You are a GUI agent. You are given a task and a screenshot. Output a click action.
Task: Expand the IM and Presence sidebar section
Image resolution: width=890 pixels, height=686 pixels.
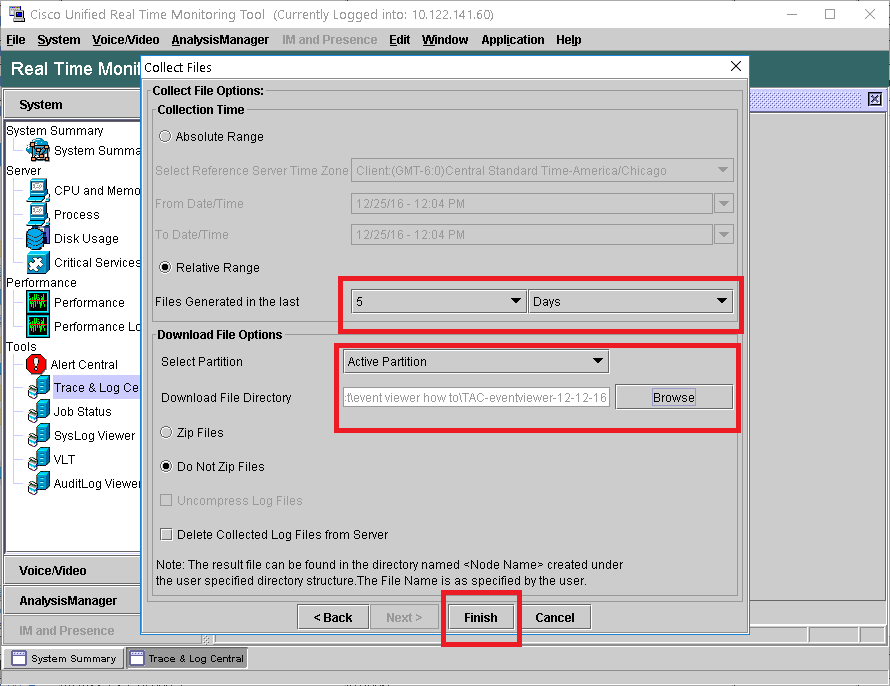72,630
